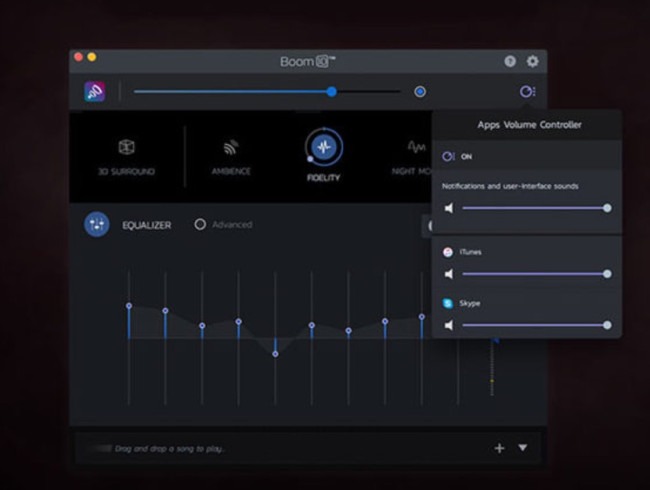Click the Skype label in volume controller
The image size is (650, 490).
coord(470,303)
